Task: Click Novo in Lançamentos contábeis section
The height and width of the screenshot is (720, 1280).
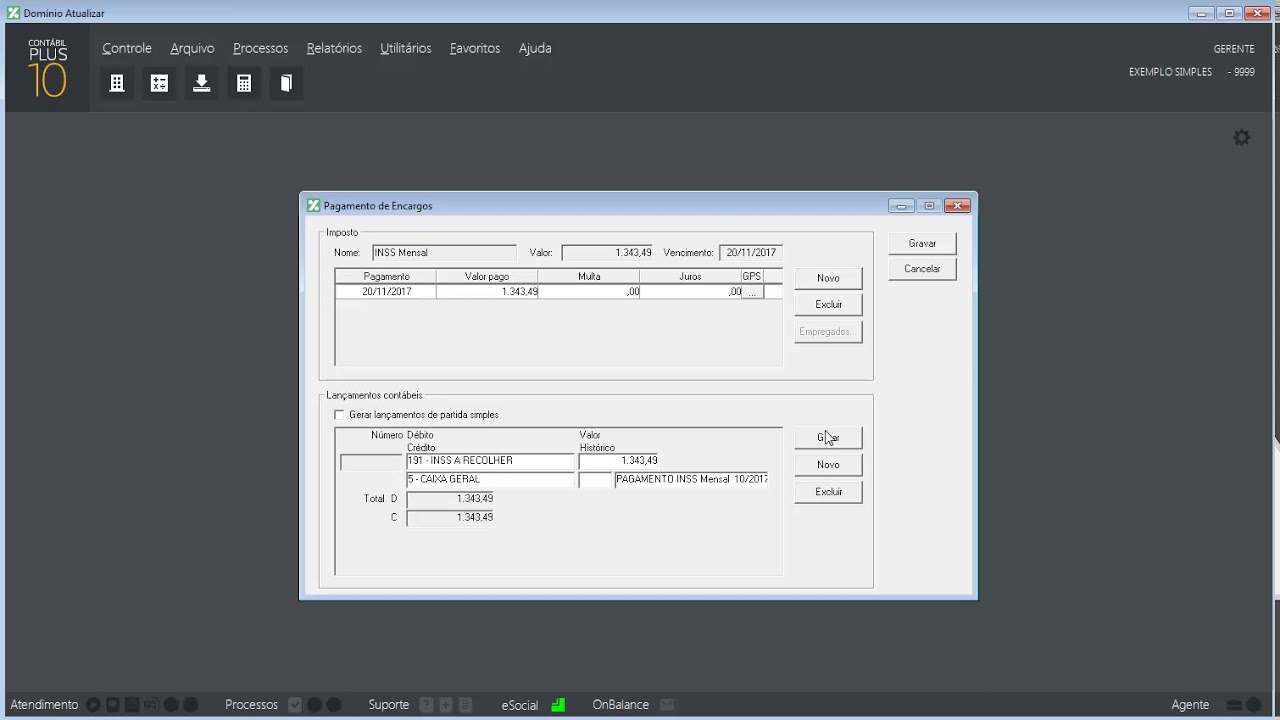Action: pyautogui.click(x=828, y=465)
